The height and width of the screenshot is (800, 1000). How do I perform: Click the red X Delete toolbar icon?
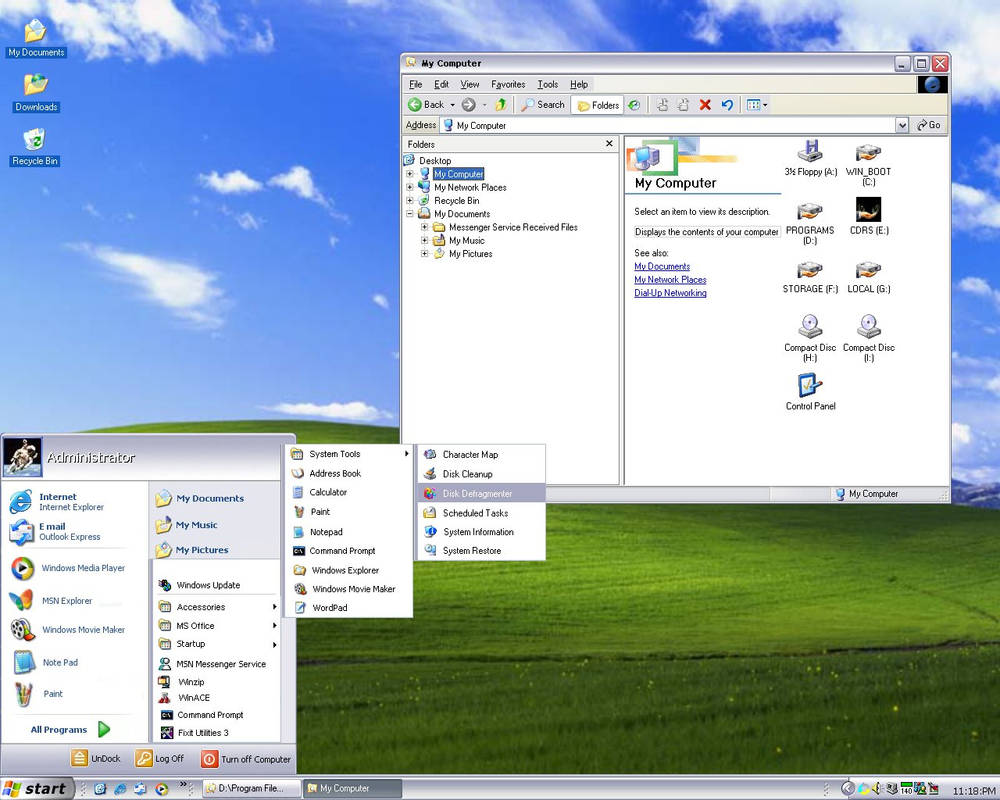tap(705, 104)
